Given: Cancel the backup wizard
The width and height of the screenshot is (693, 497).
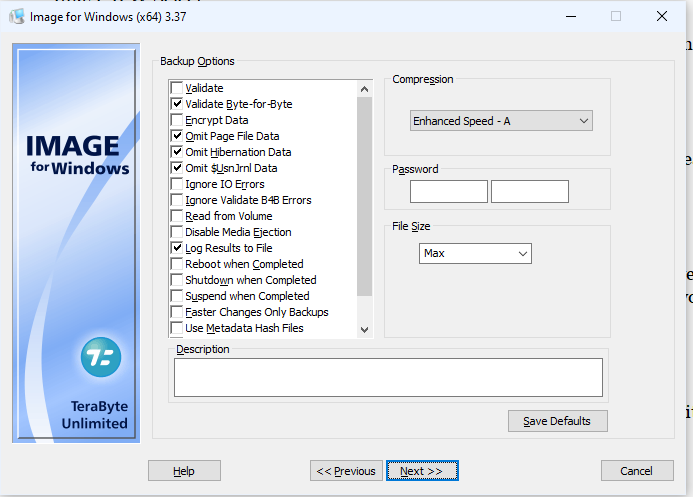Looking at the screenshot, I should coord(637,471).
